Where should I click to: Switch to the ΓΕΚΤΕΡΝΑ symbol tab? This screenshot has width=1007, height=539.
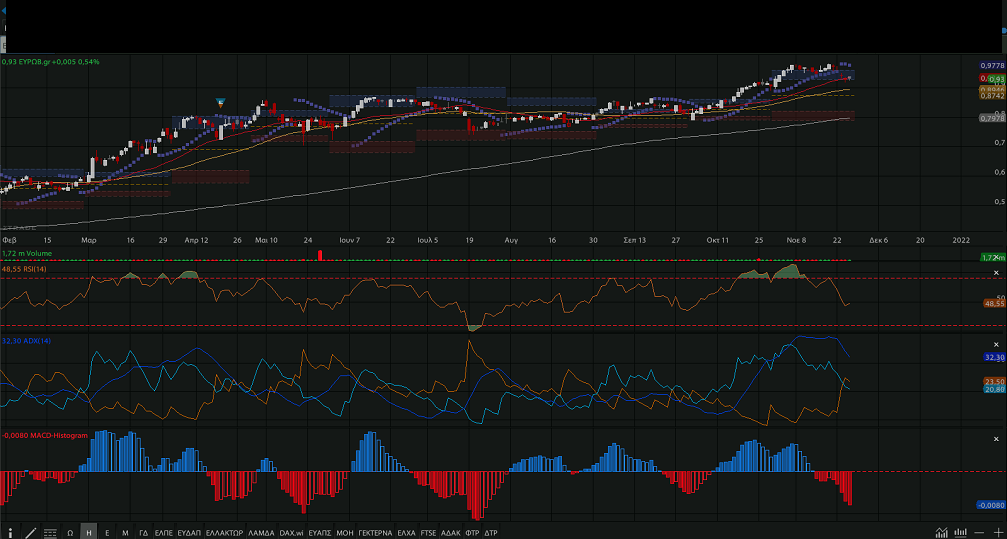coord(376,532)
